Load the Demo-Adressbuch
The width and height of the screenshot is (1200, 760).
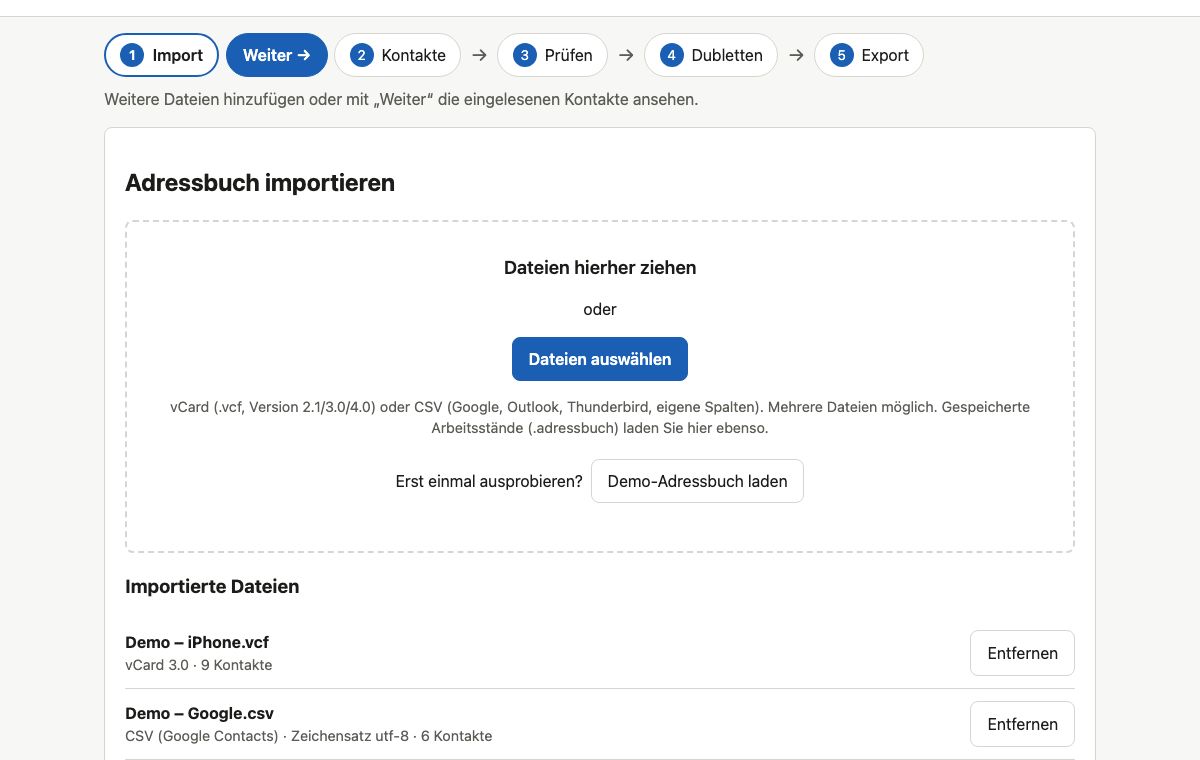pos(697,481)
